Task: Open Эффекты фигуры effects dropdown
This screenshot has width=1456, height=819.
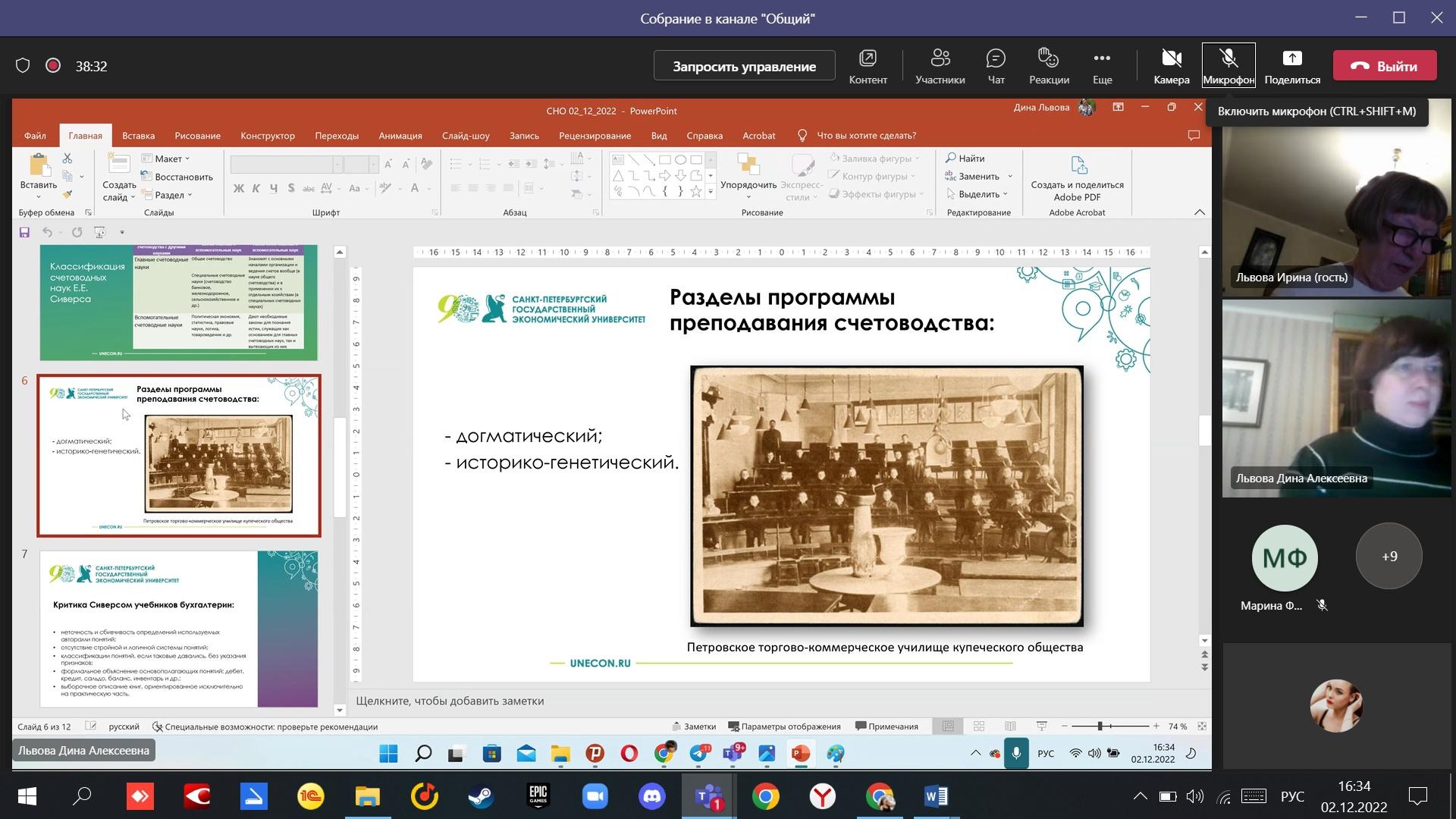Action: pyautogui.click(x=877, y=194)
